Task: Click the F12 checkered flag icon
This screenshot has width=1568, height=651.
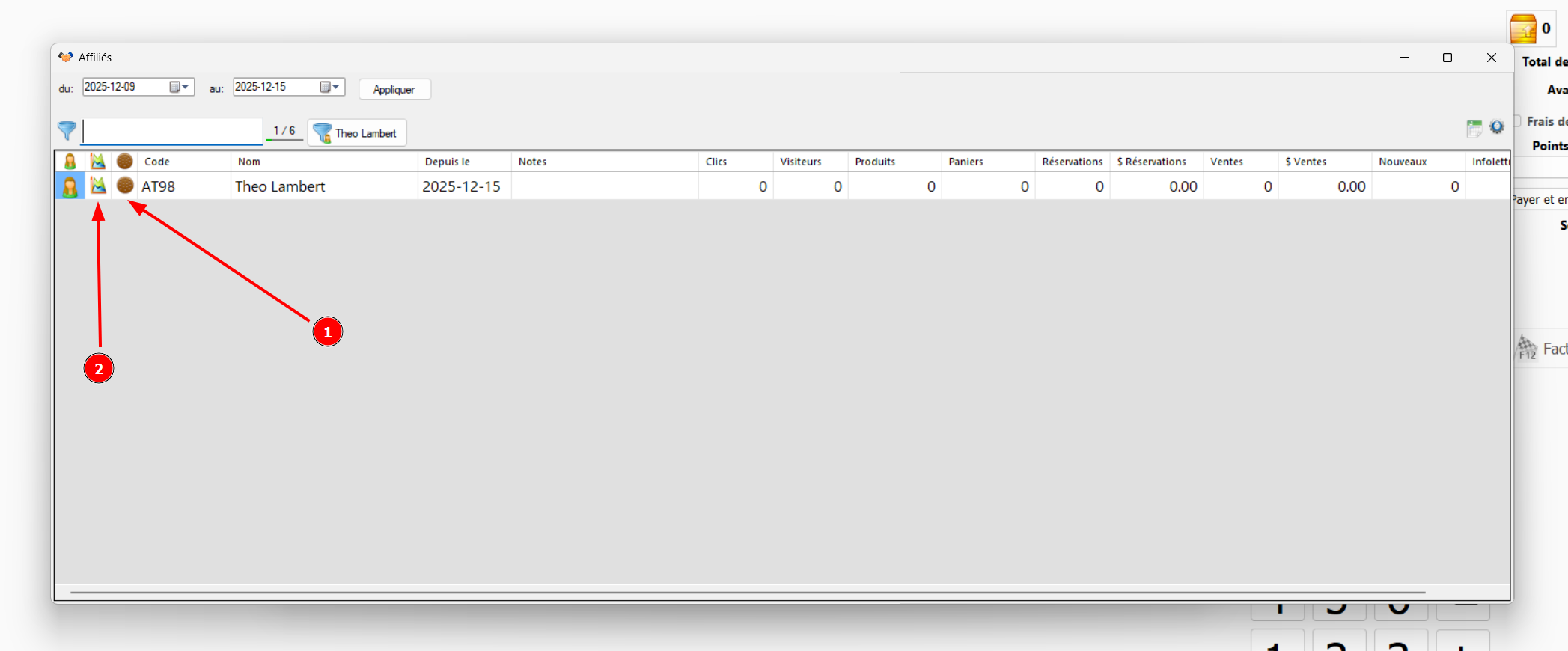Action: coord(1527,349)
